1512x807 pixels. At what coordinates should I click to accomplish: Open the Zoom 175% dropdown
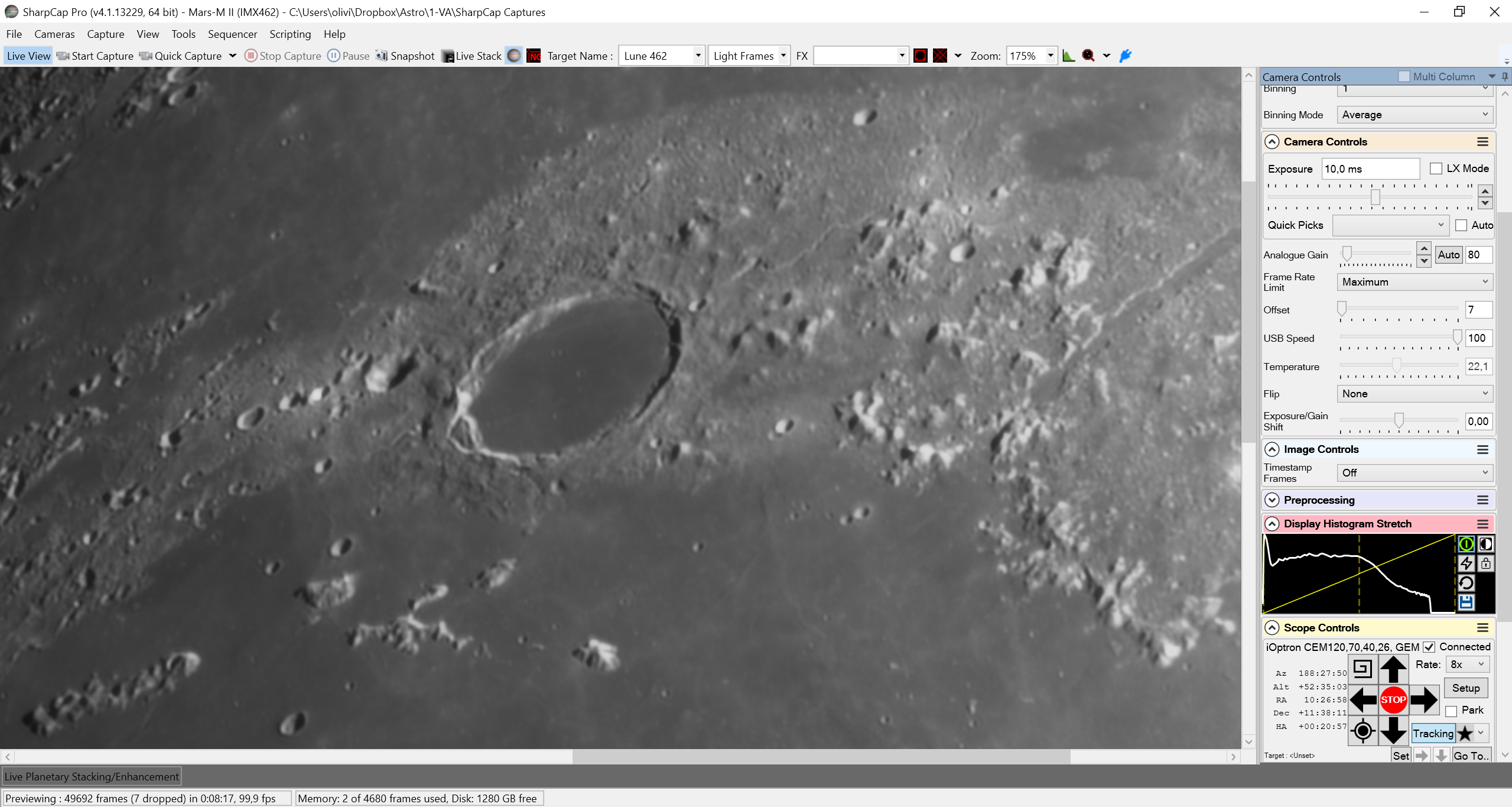1030,56
